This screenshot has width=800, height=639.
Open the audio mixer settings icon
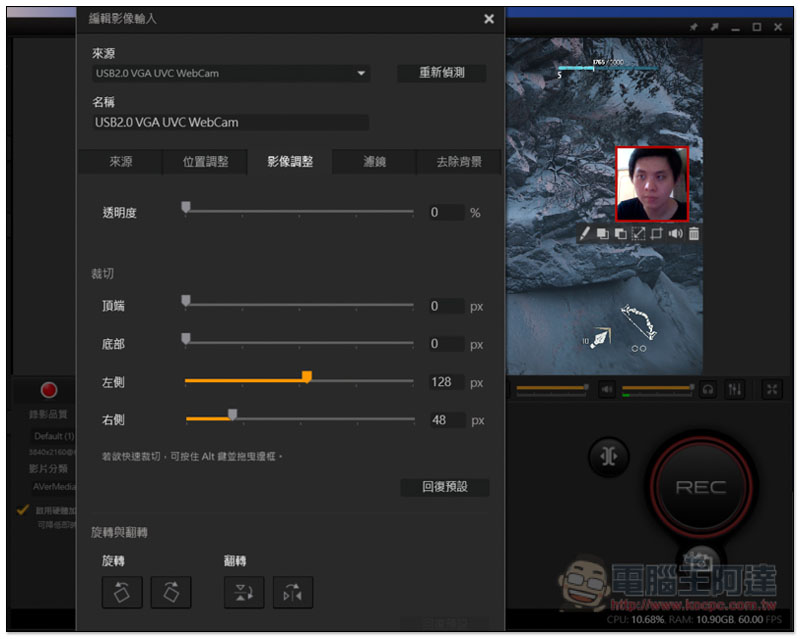point(735,390)
